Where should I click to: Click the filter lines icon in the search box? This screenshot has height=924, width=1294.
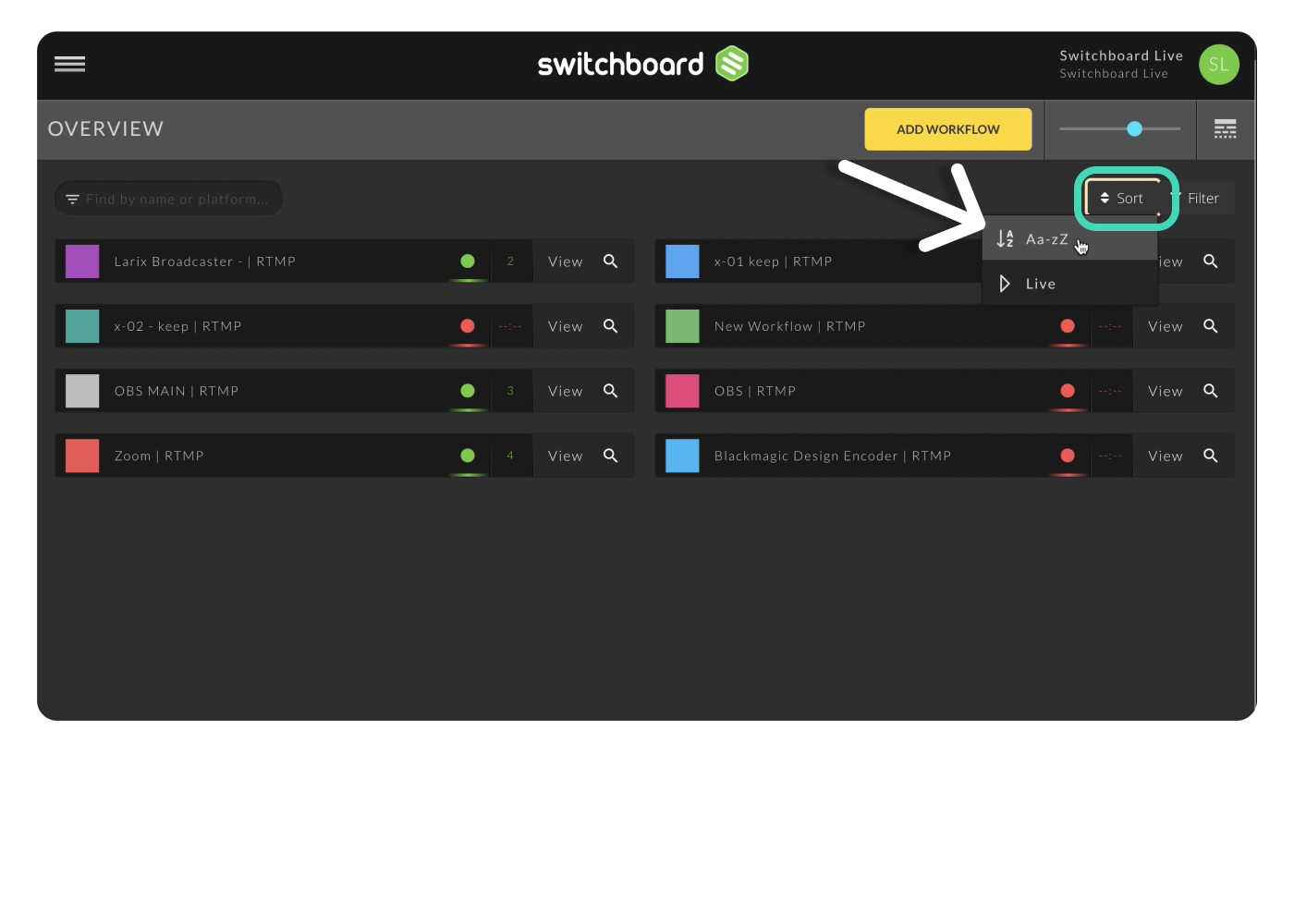click(x=72, y=199)
